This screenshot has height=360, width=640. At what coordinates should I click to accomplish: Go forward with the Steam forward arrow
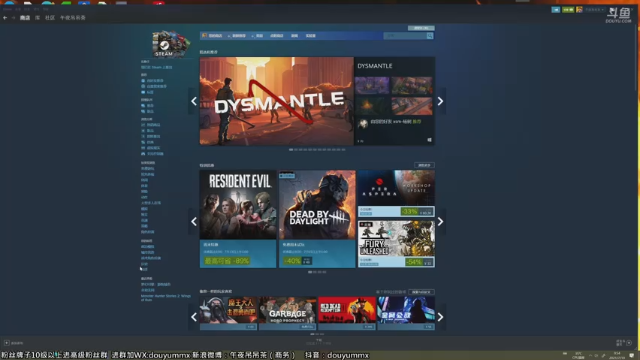click(13, 18)
